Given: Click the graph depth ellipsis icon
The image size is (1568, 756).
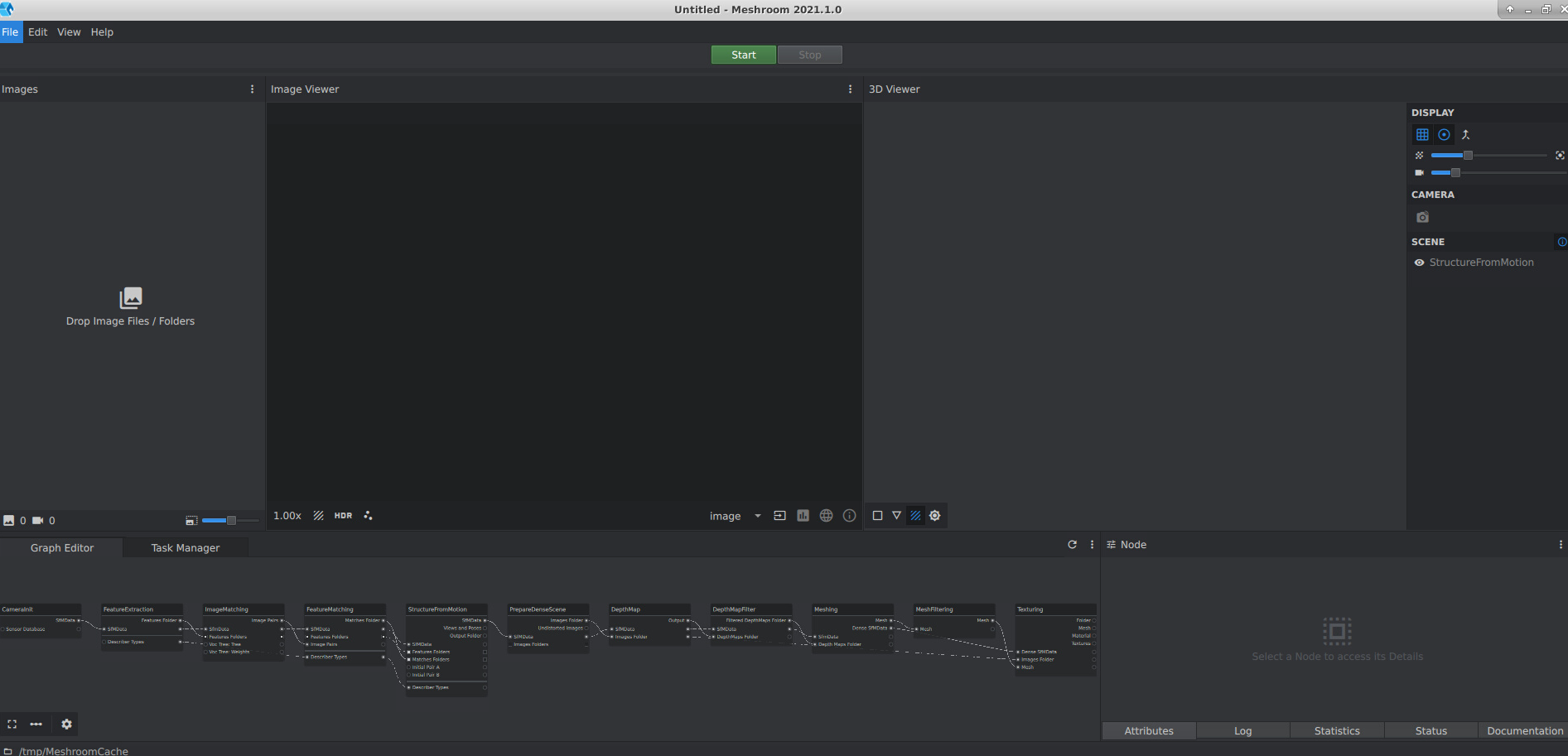Looking at the screenshot, I should click(x=36, y=725).
